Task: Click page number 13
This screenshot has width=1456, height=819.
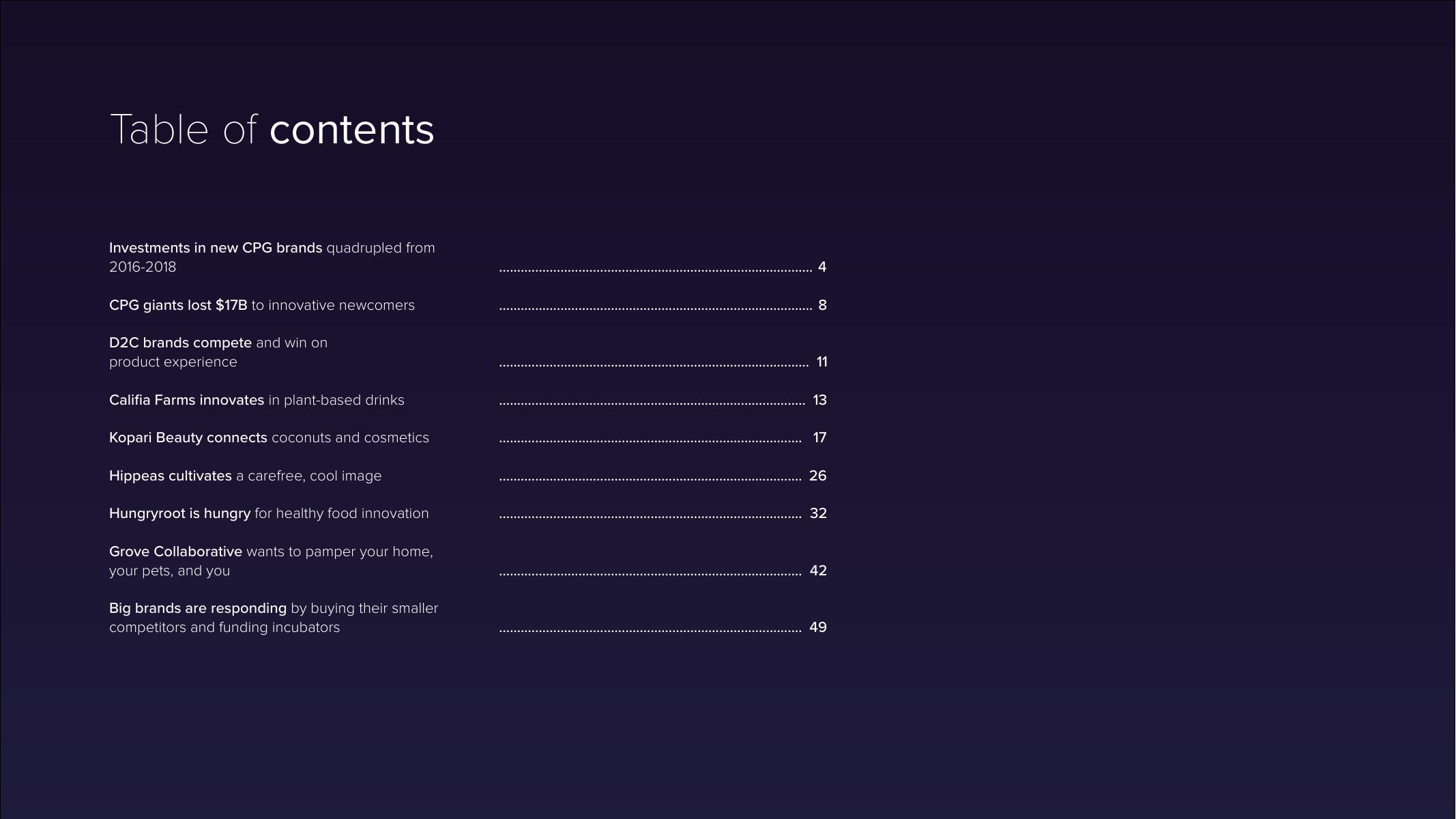Action: pyautogui.click(x=819, y=400)
